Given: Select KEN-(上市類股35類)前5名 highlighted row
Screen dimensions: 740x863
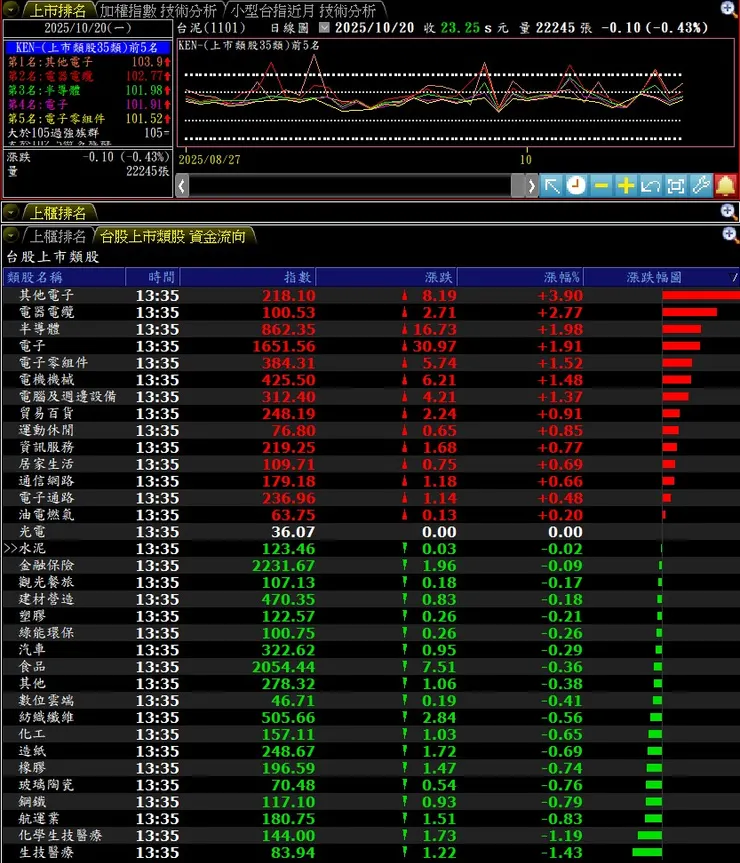Looking at the screenshot, I should 87,47.
